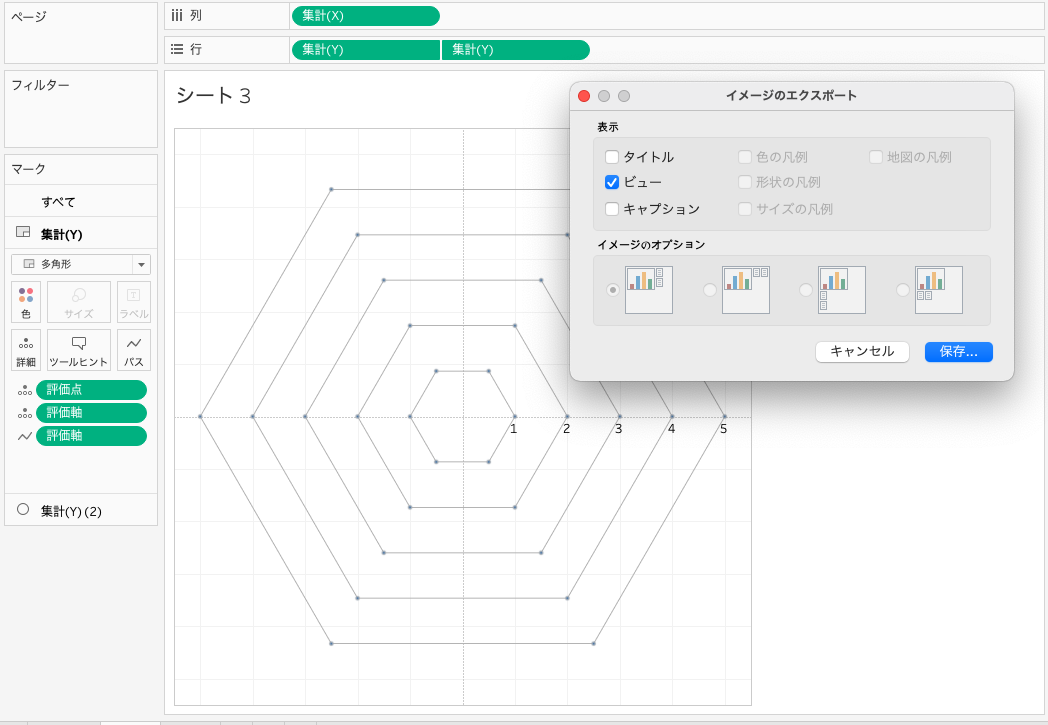Expand the 集計(Y) marks card section
The image size is (1048, 725).
(x=62, y=234)
